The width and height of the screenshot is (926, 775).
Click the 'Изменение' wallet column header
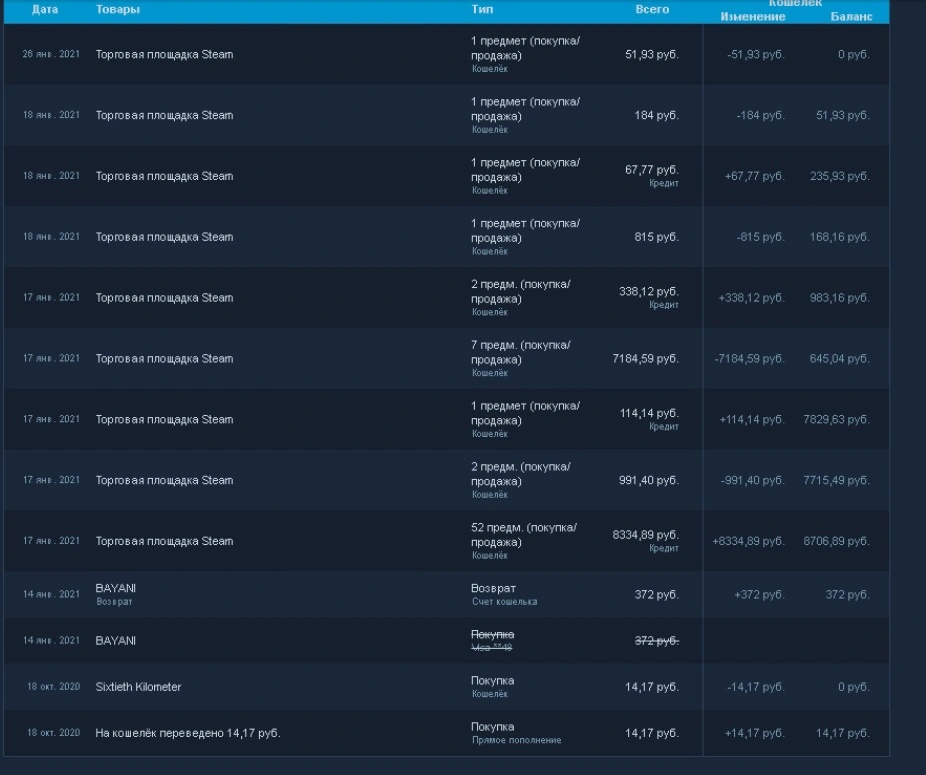point(752,17)
